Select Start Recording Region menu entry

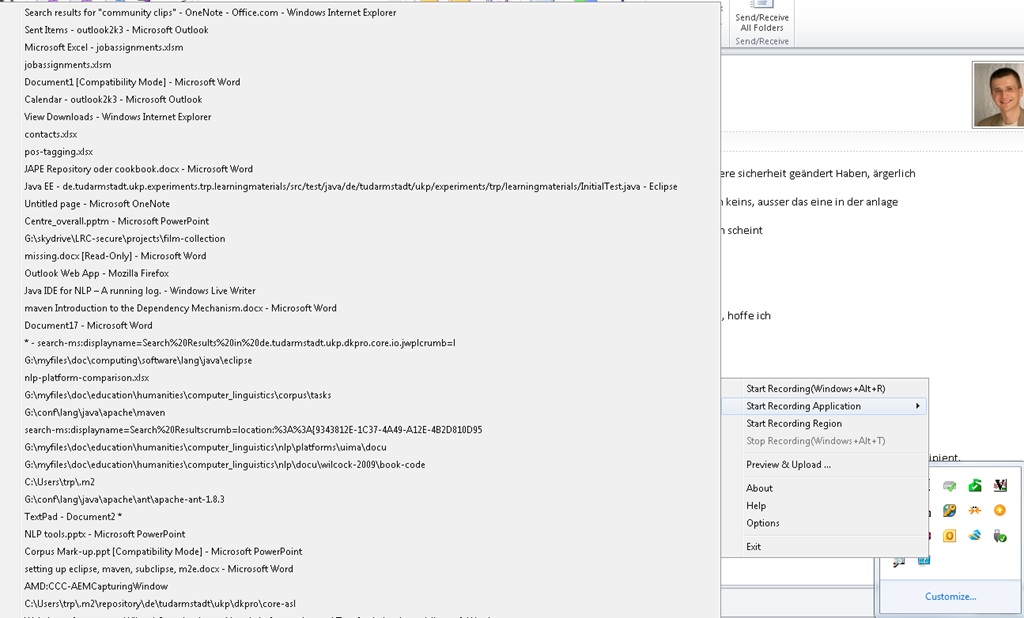click(794, 423)
